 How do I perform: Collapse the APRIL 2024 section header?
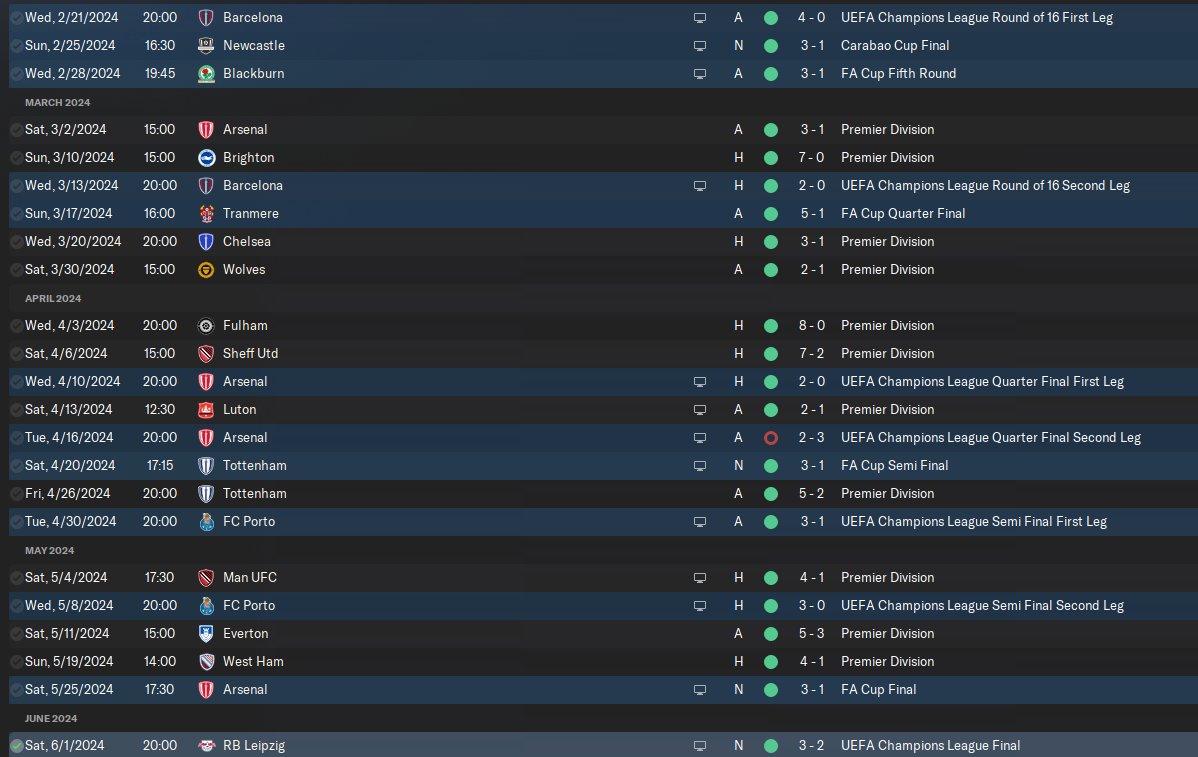tap(53, 299)
